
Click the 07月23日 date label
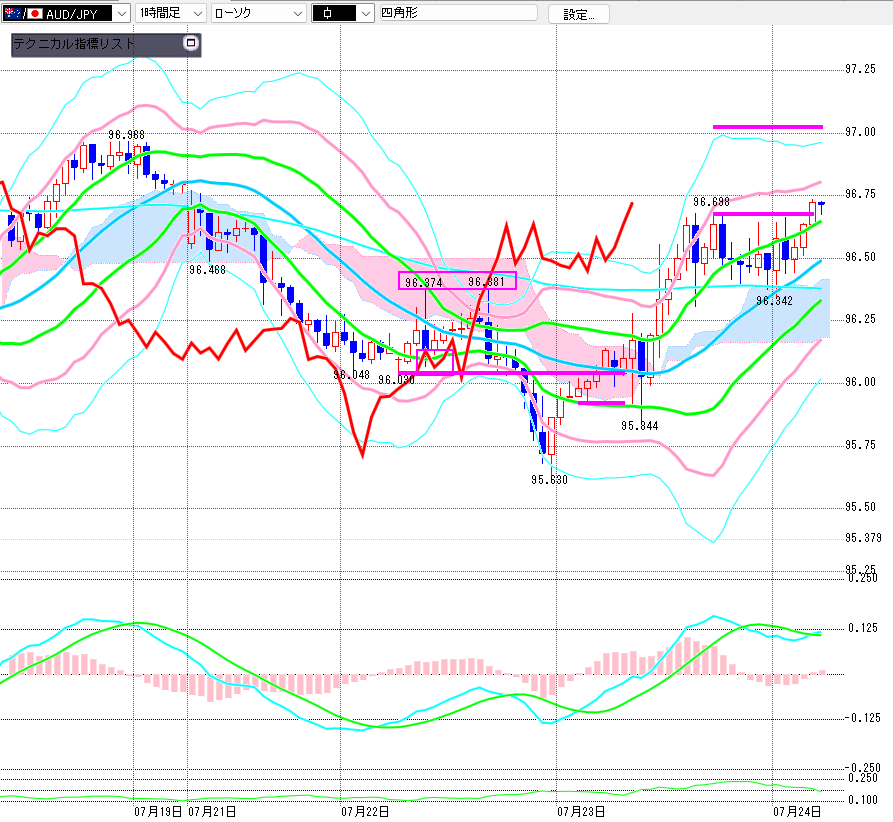[x=581, y=812]
